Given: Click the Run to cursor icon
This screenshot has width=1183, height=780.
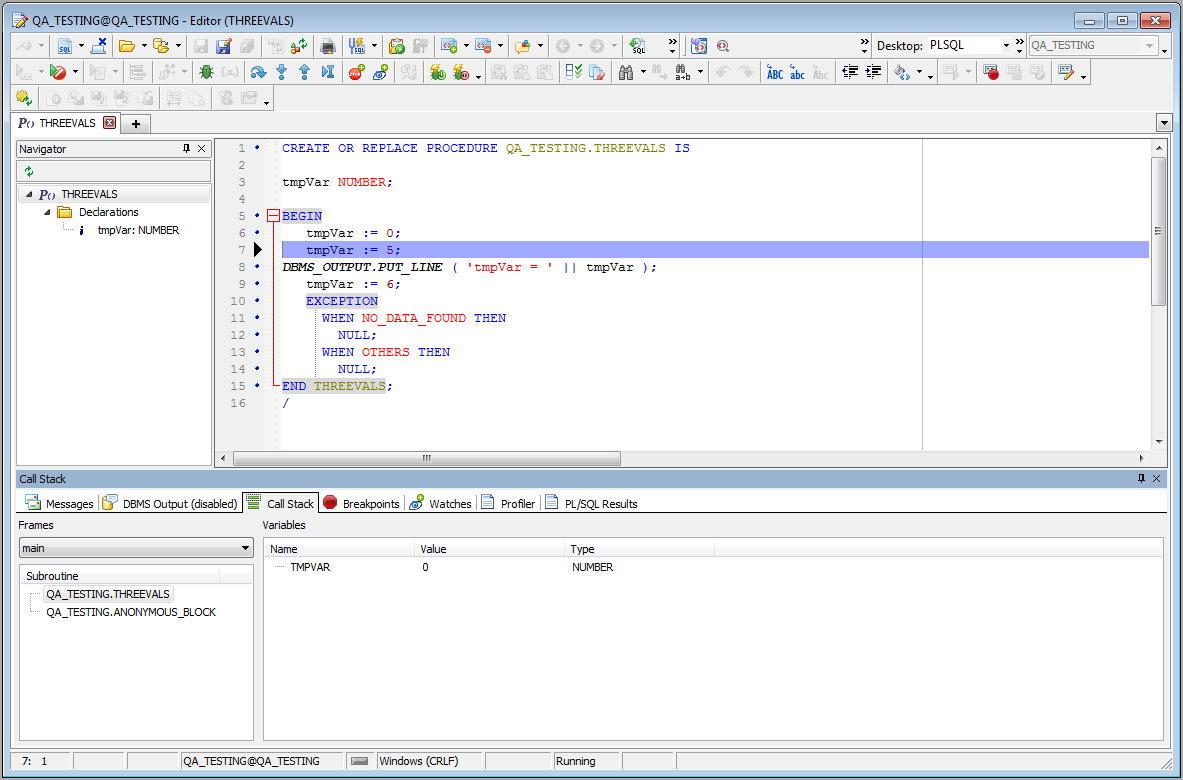Looking at the screenshot, I should click(327, 71).
